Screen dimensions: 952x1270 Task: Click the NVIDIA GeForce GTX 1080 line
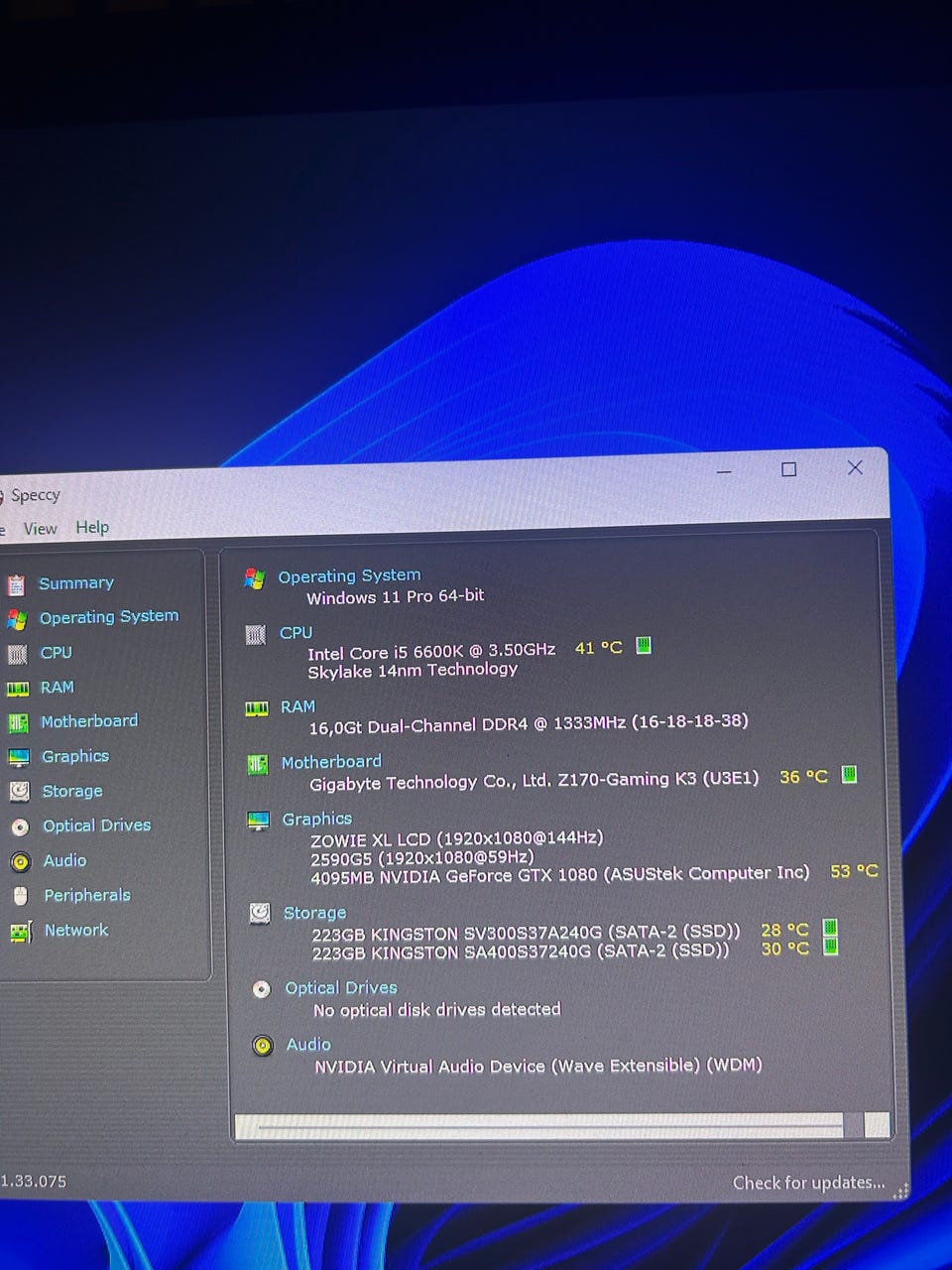560,875
